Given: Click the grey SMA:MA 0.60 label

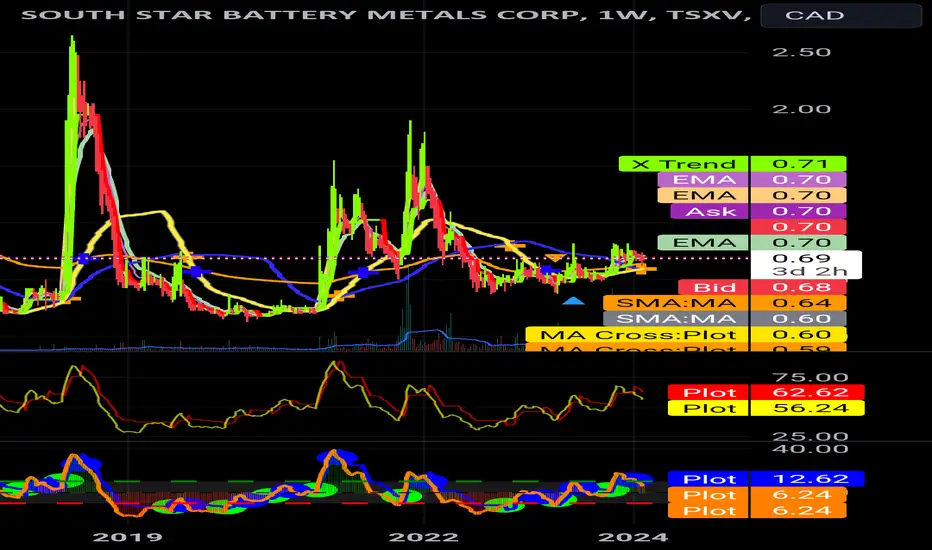Looking at the screenshot, I should (725, 319).
